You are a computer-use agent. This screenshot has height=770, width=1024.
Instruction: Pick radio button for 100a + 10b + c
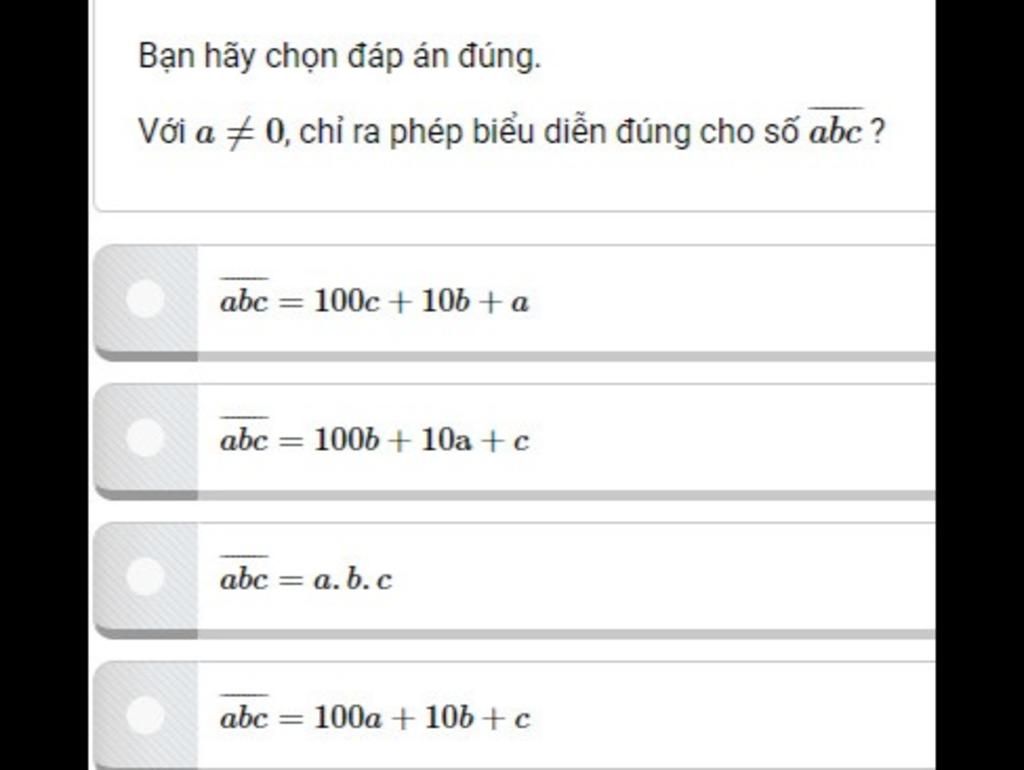pyautogui.click(x=145, y=714)
